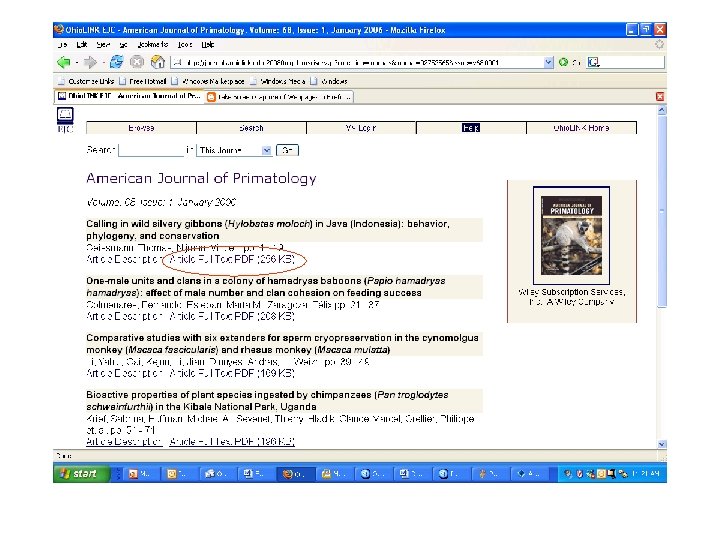Open the Back button history dropdown arrow

[77, 62]
